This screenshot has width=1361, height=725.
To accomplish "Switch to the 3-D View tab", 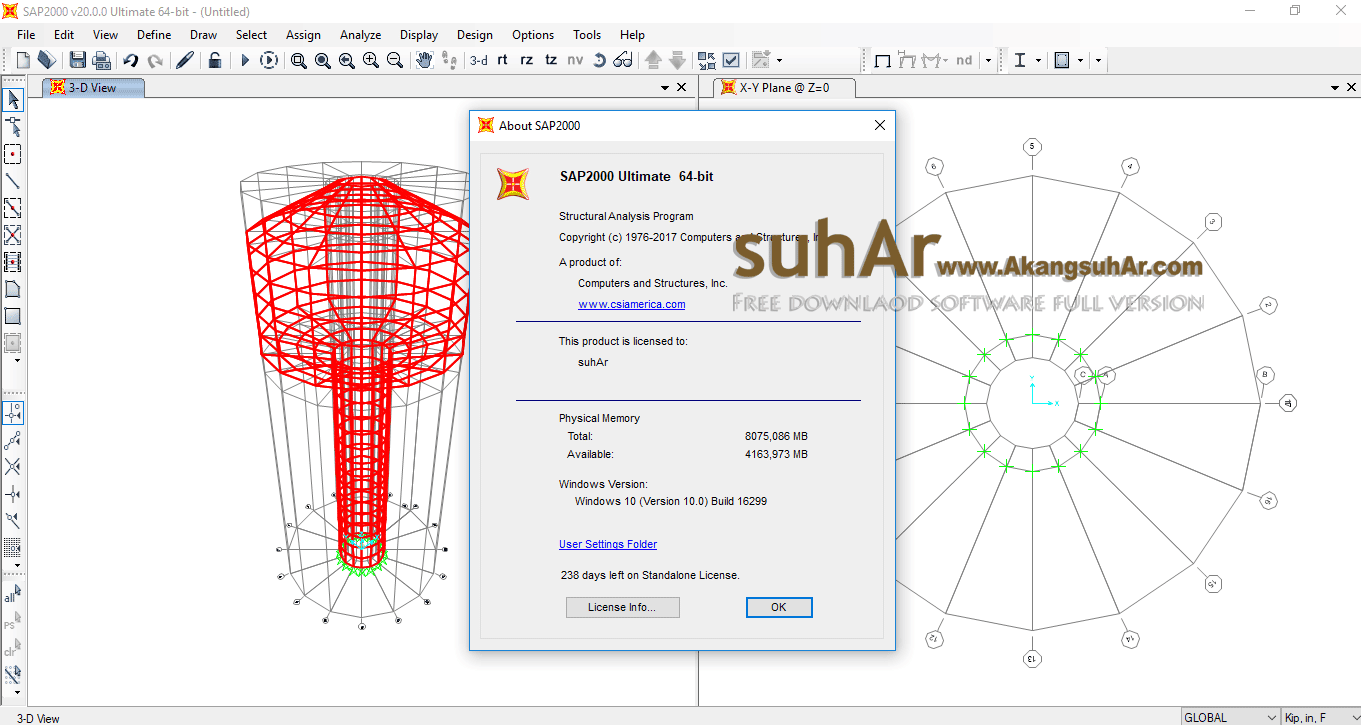I will click(93, 88).
